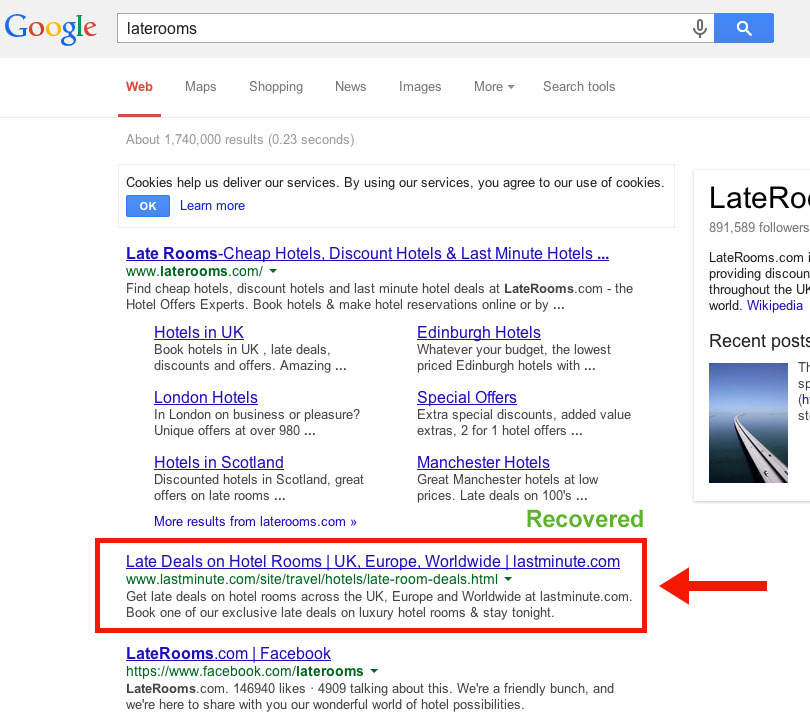This screenshot has height=724, width=810.
Task: Switch to the Images tab
Action: [x=420, y=87]
